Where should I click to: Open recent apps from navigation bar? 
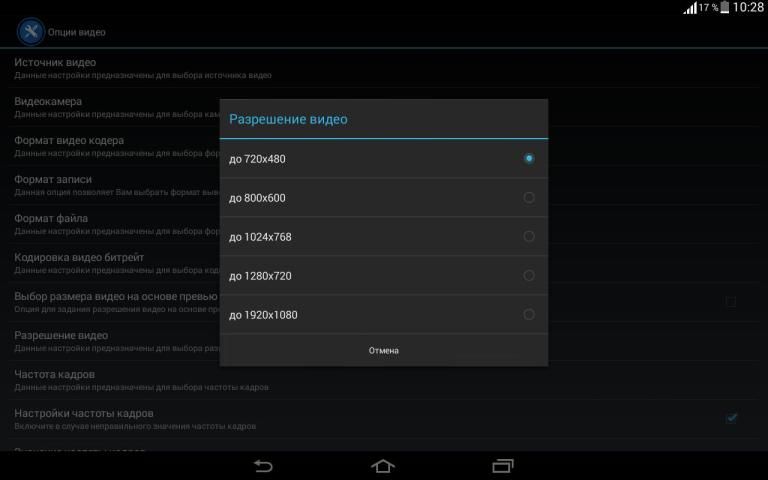pos(503,465)
